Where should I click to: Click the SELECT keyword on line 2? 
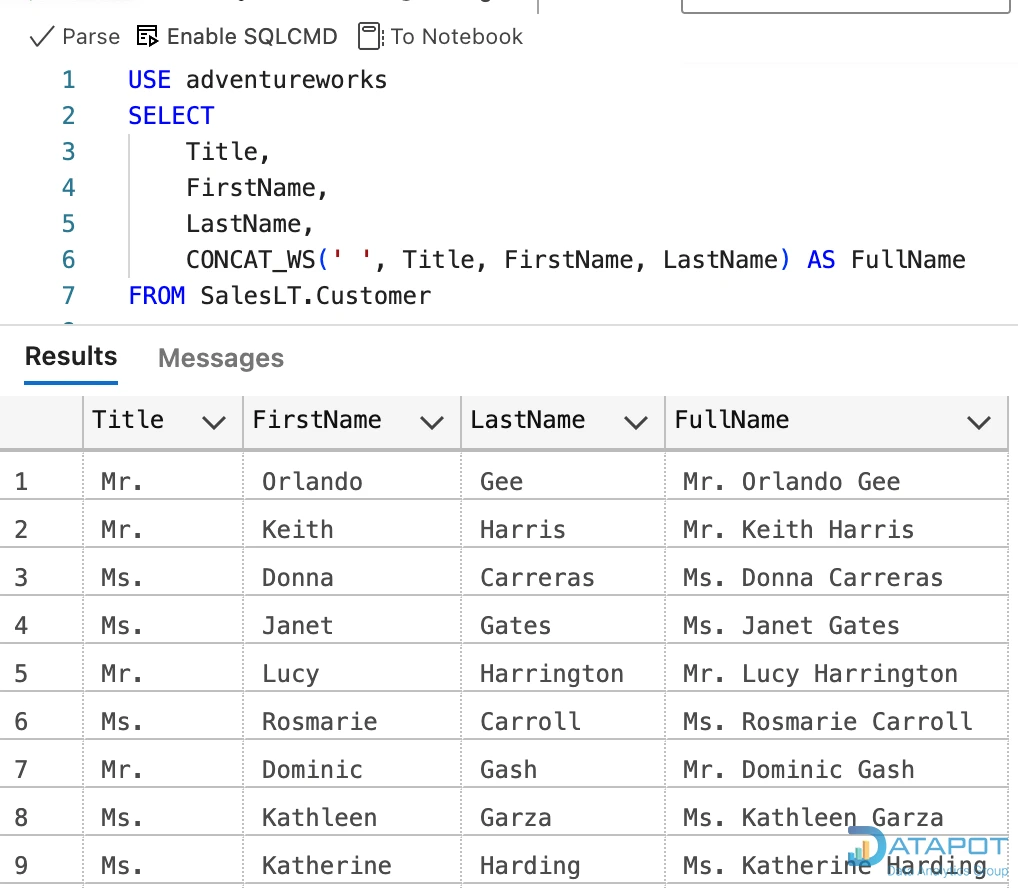click(171, 116)
